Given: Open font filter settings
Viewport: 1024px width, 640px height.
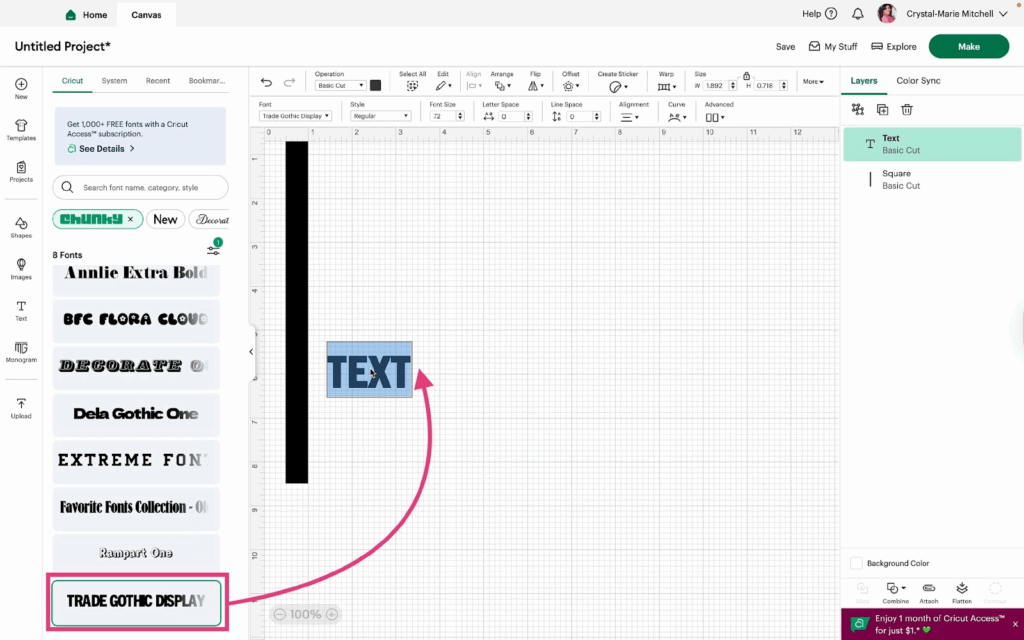Looking at the screenshot, I should [x=214, y=249].
